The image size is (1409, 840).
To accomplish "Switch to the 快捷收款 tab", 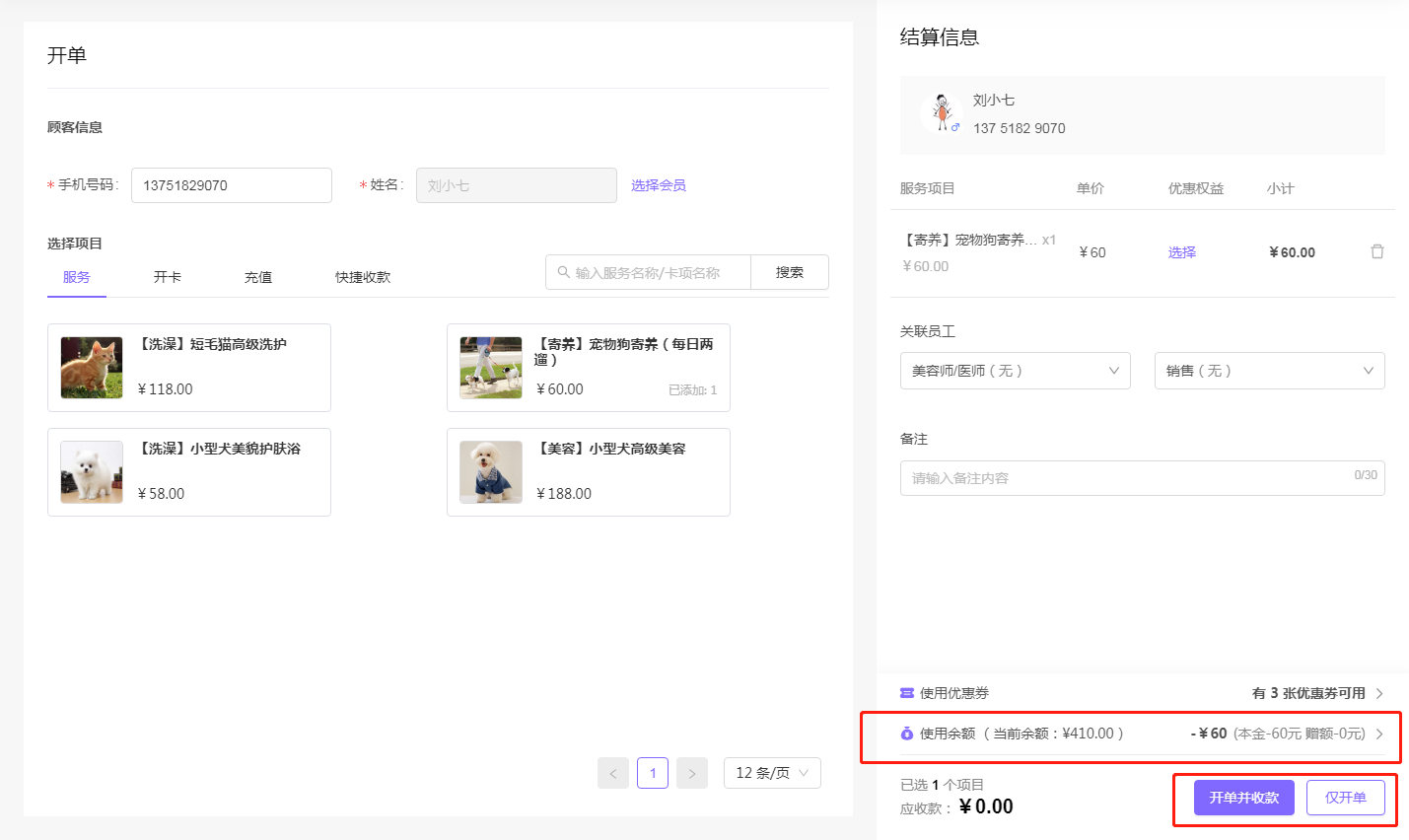I will tap(363, 277).
